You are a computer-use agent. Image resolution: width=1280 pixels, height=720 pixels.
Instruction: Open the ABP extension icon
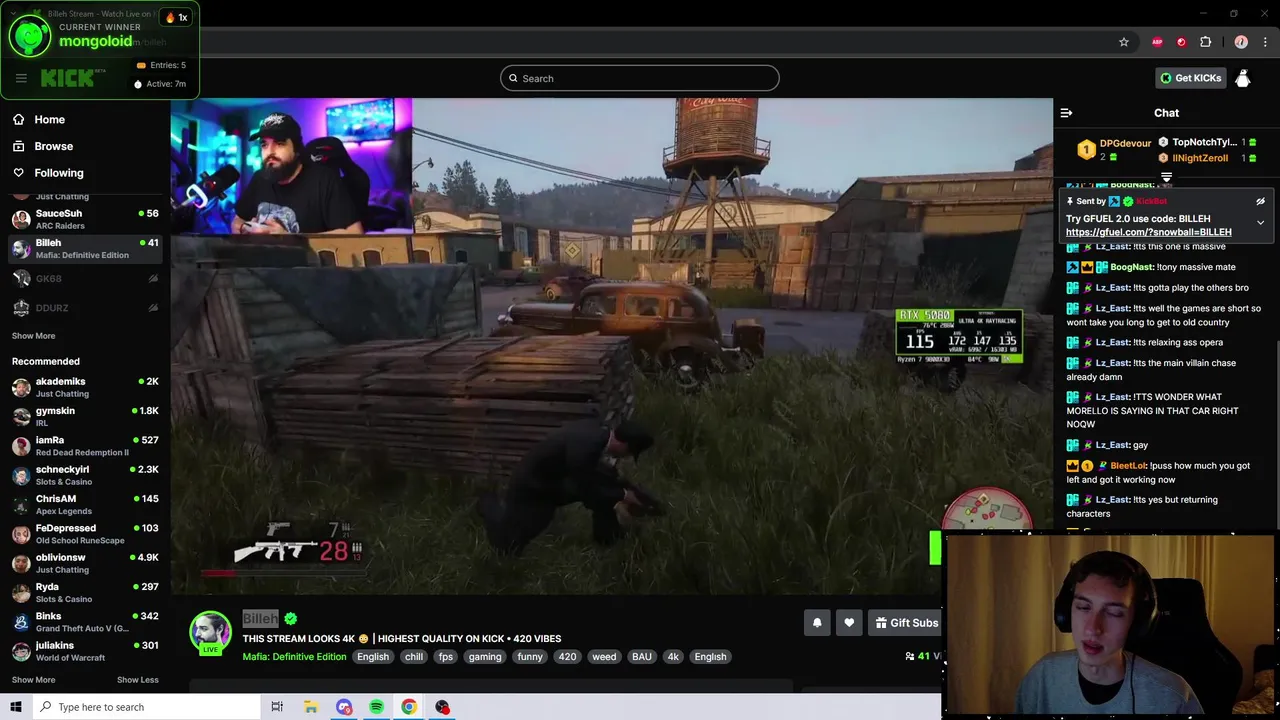1157,42
